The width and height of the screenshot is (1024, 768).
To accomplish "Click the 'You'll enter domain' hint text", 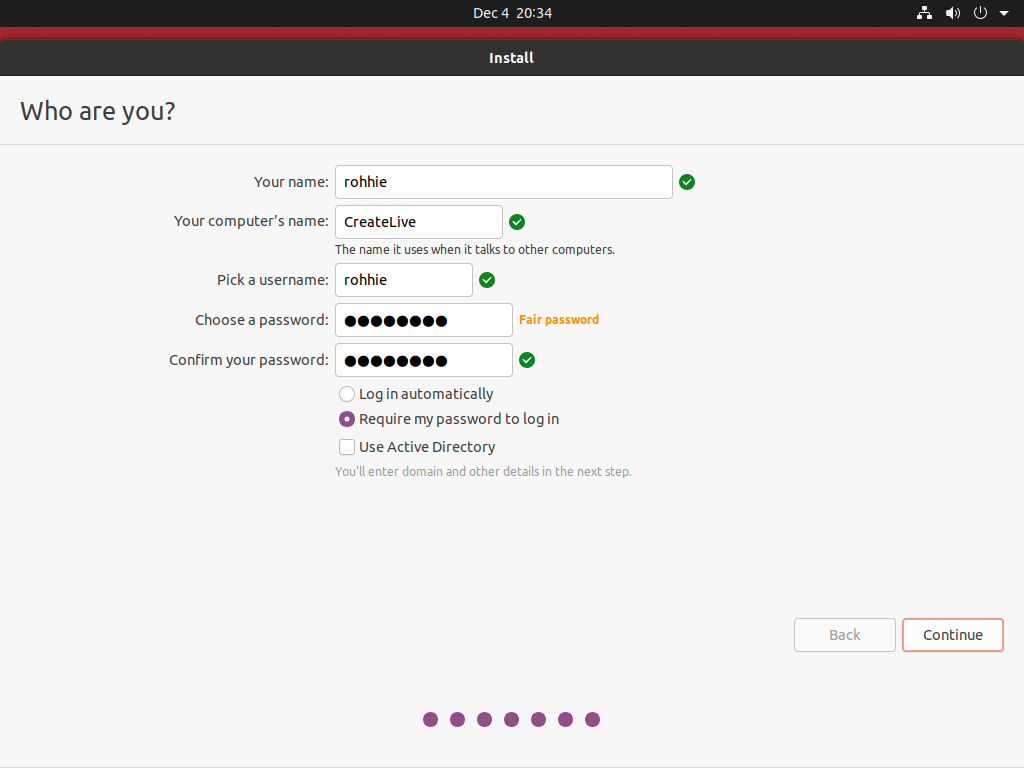I will pyautogui.click(x=483, y=472).
